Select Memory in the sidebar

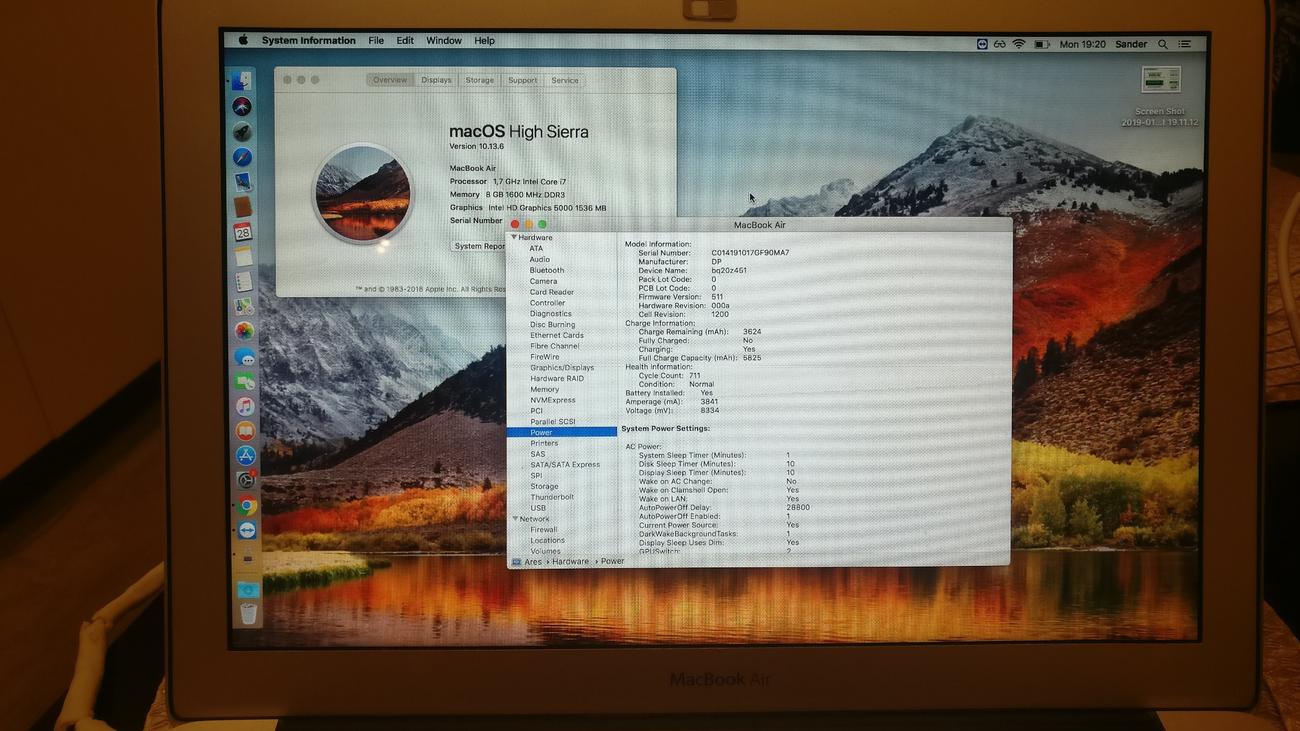(545, 389)
